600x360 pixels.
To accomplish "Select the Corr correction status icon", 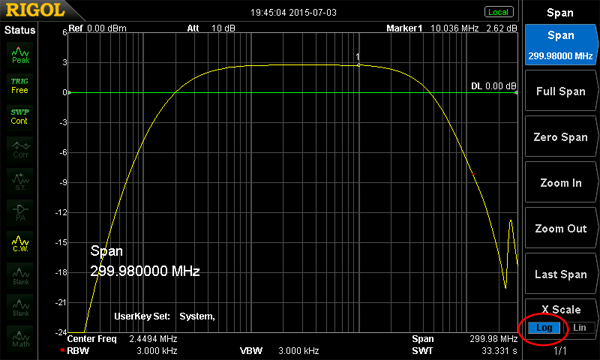I will click(x=20, y=150).
